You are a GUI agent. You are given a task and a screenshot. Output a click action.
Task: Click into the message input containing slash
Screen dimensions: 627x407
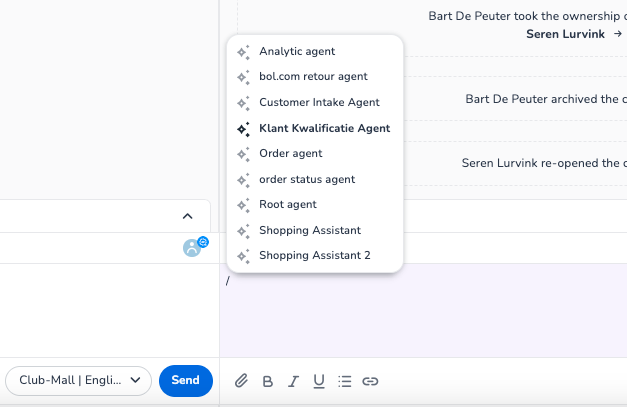[420, 310]
